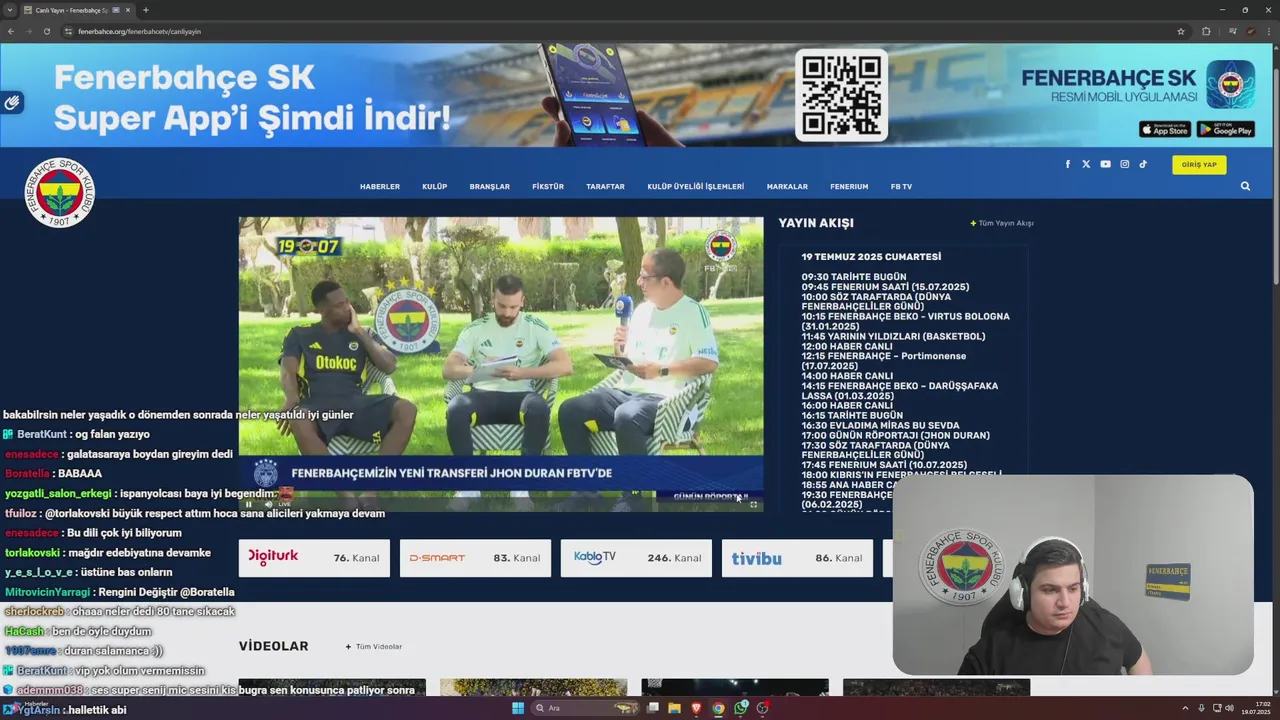The image size is (1280, 720).
Task: Click the floating accessibility widget icon
Action: click(x=12, y=102)
